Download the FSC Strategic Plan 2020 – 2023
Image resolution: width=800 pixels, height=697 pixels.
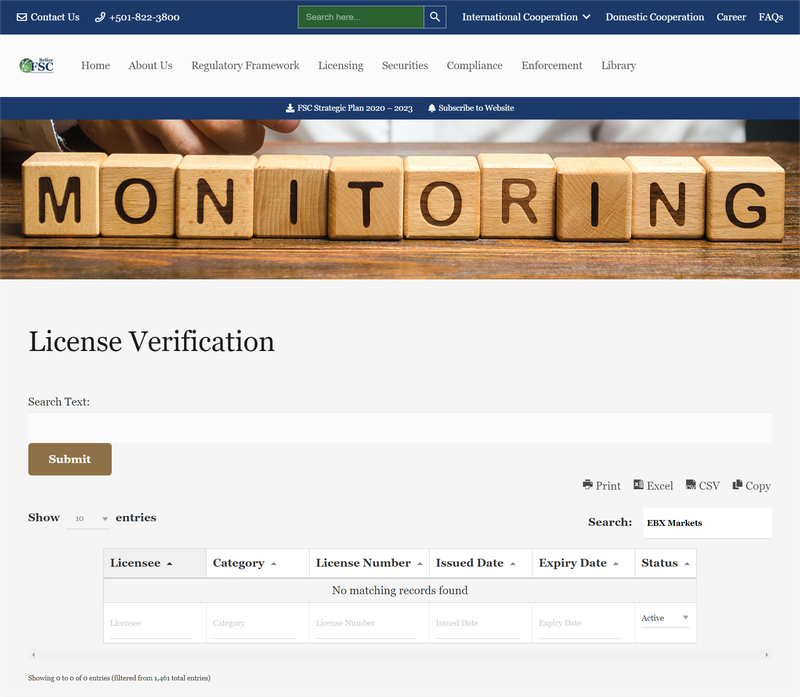tap(349, 108)
